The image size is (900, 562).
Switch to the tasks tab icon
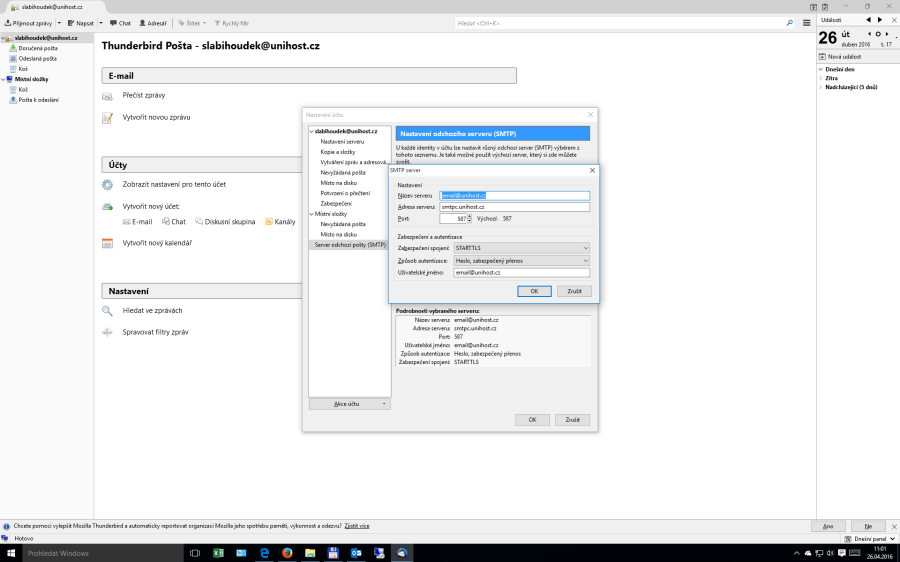(x=825, y=7)
